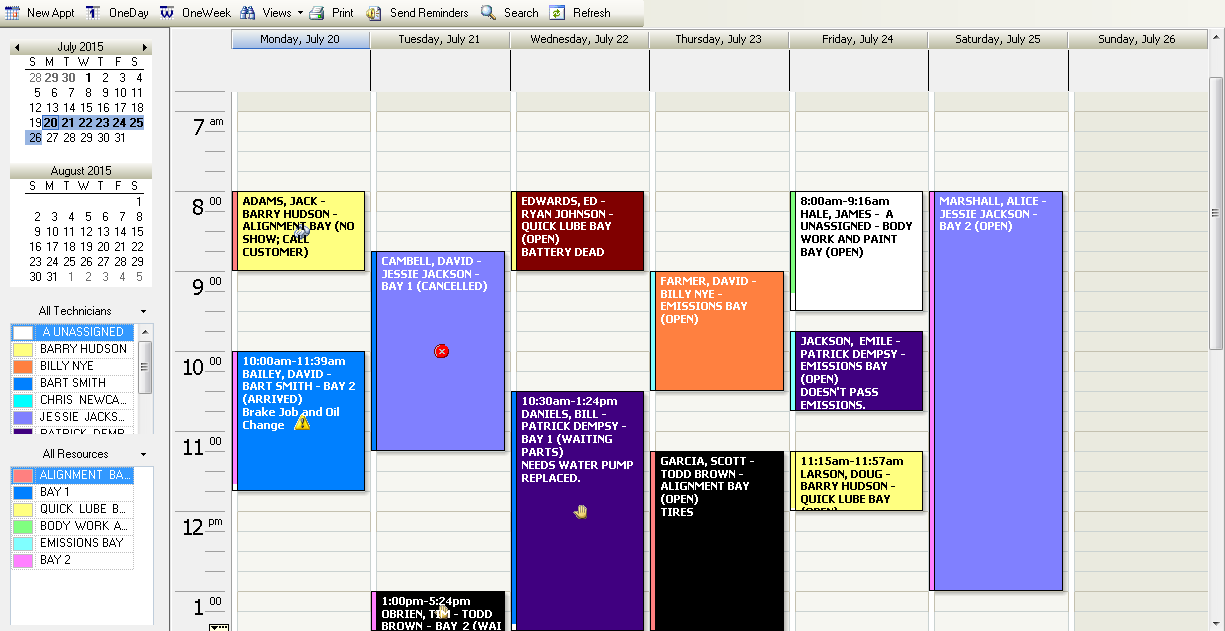Click the red cancelled icon on Cambell's appointment
The height and width of the screenshot is (631, 1225).
pos(441,351)
